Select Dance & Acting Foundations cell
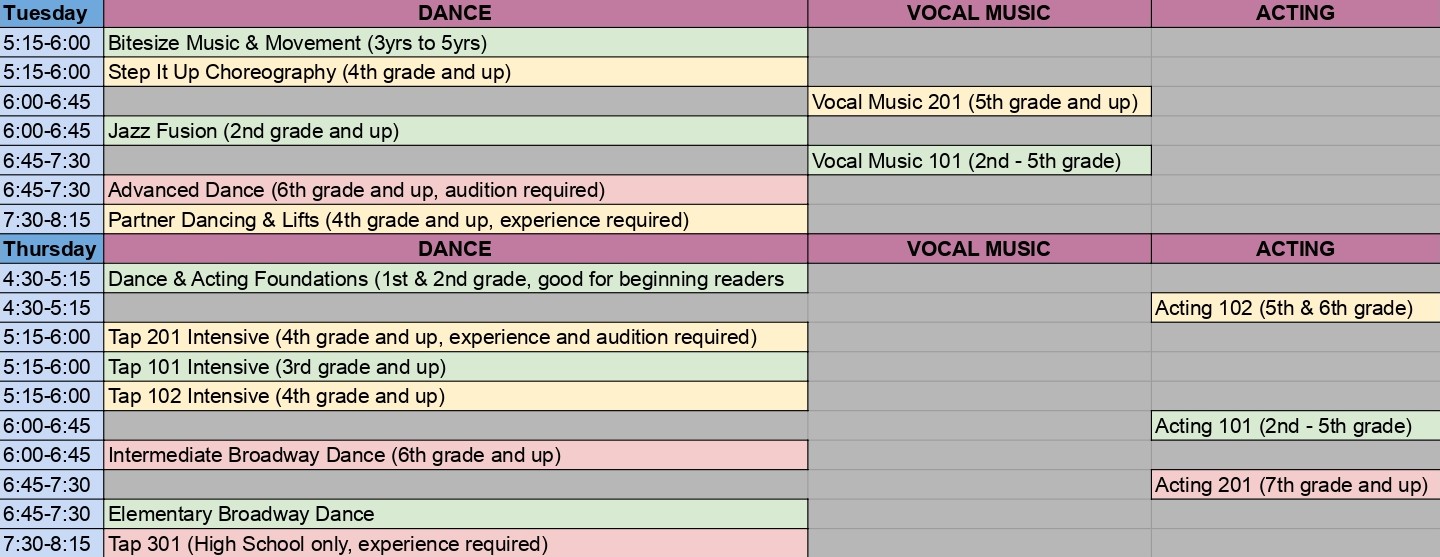 pos(456,278)
